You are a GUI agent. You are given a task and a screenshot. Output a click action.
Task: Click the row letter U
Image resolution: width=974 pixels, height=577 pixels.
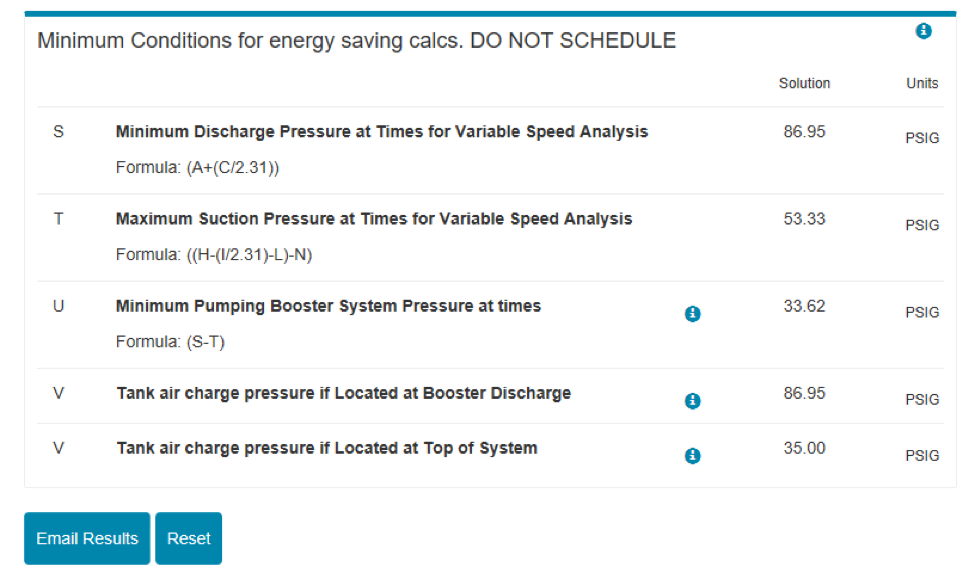pos(58,306)
